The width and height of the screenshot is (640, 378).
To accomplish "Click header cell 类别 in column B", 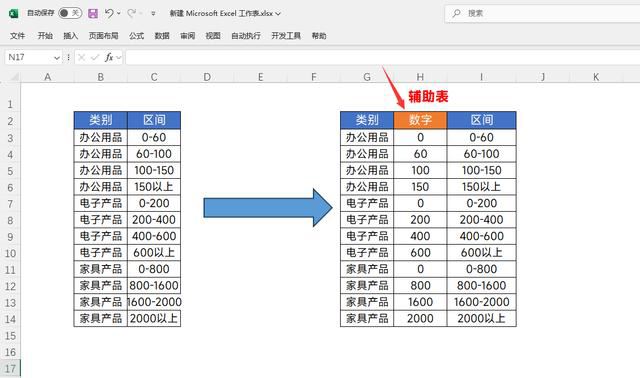I will pyautogui.click(x=100, y=120).
